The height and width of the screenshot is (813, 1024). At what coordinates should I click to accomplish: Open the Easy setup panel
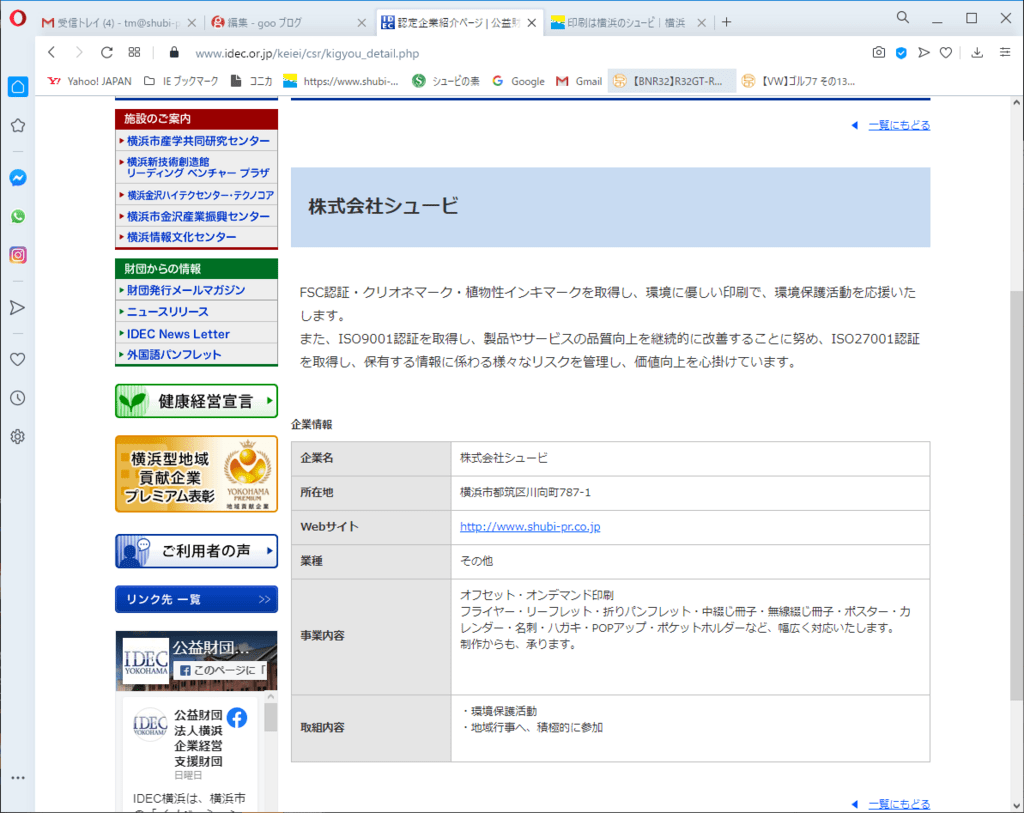click(x=1004, y=52)
